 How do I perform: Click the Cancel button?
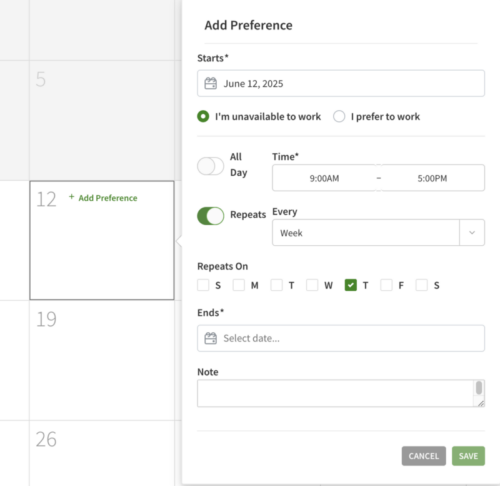[423, 456]
